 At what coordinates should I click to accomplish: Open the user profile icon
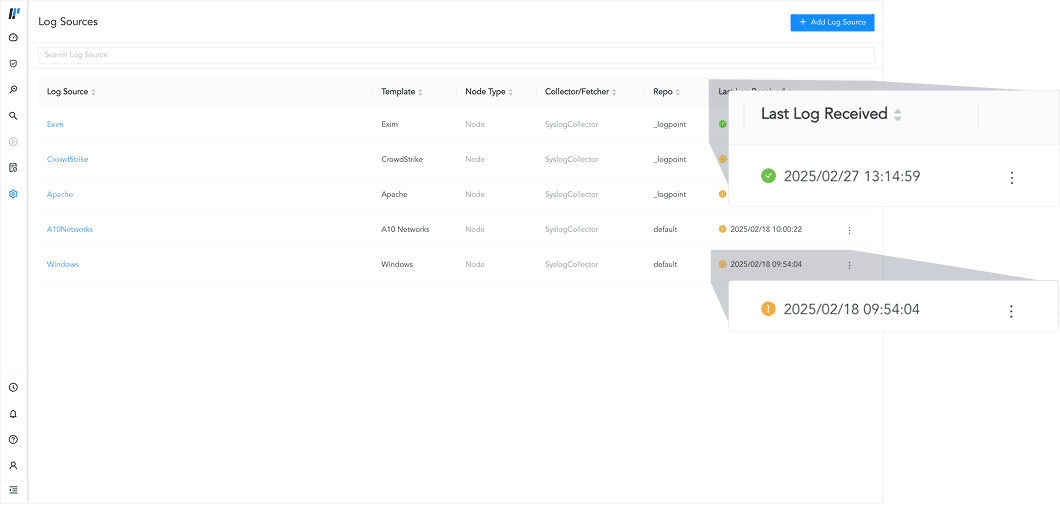[x=13, y=465]
